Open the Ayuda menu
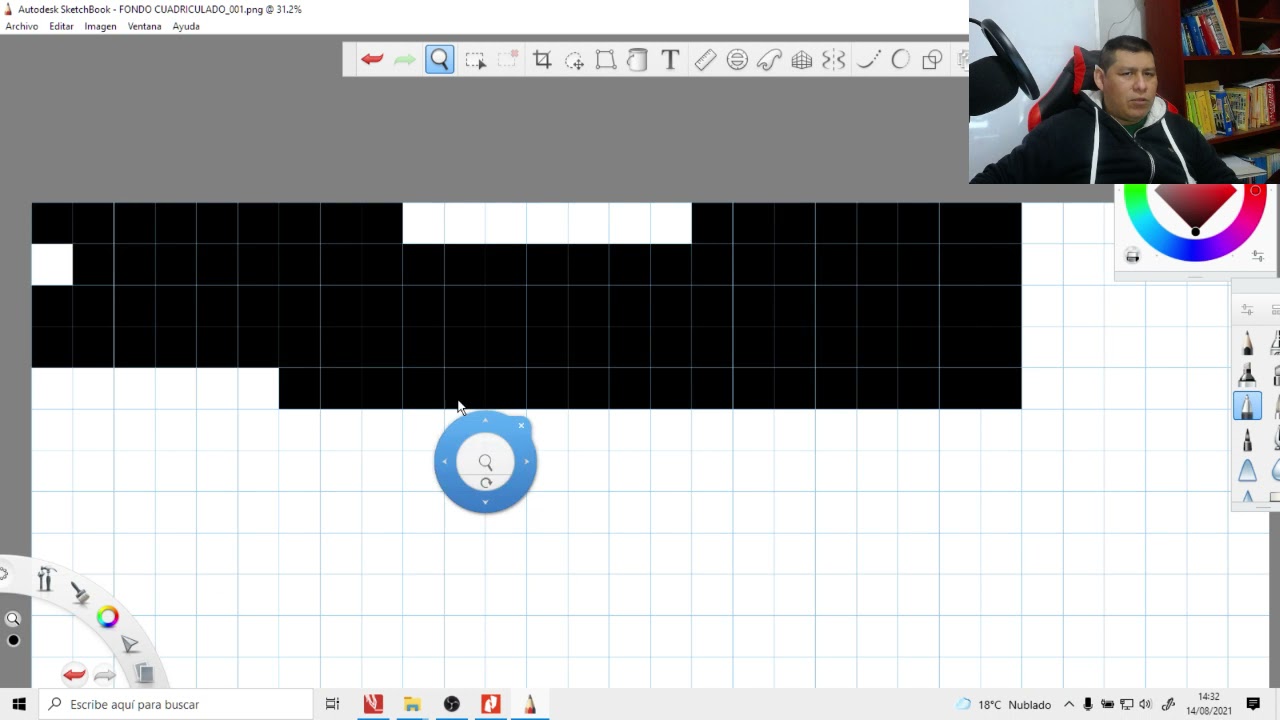The image size is (1280, 720). coord(186,26)
